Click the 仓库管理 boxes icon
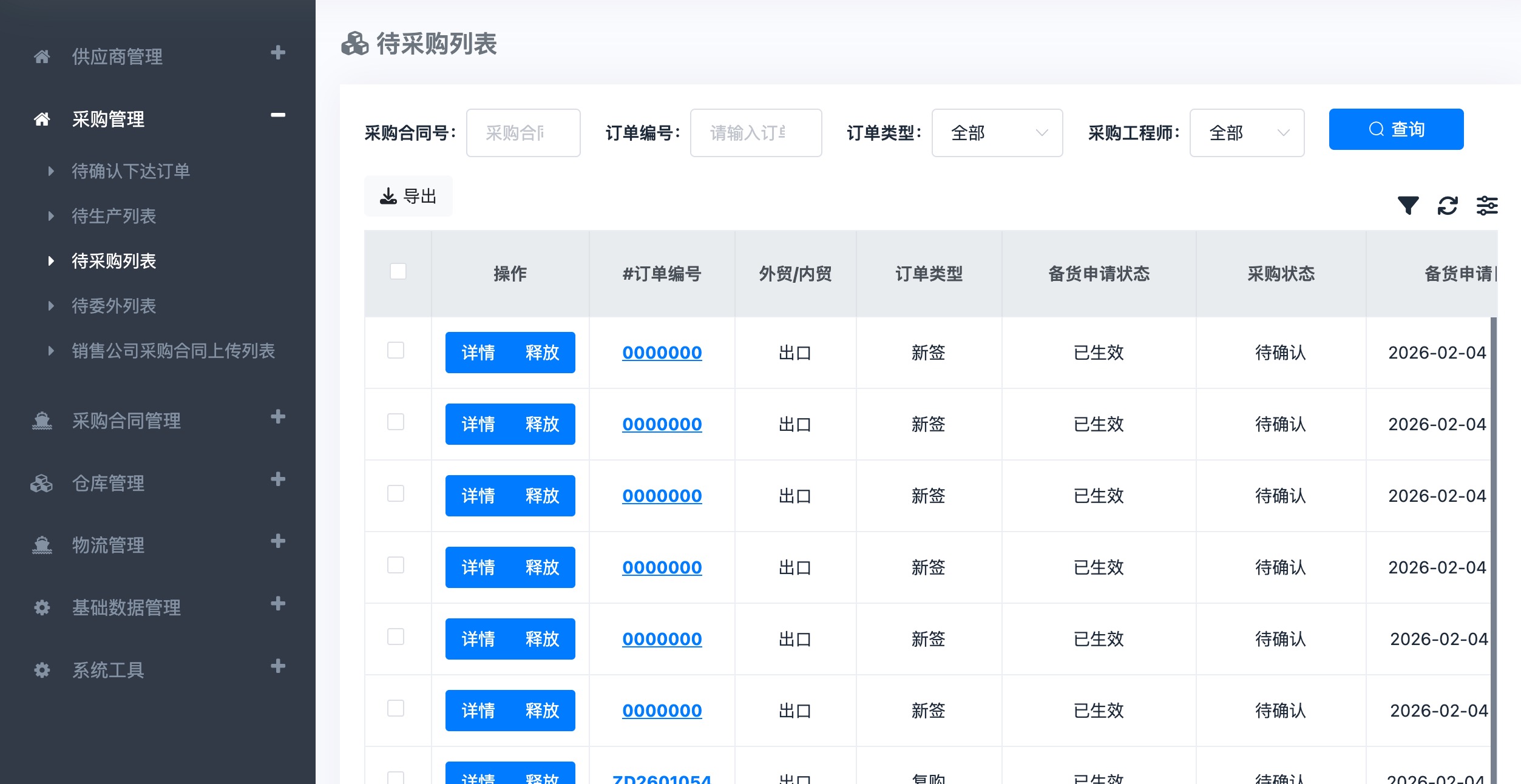 click(42, 484)
